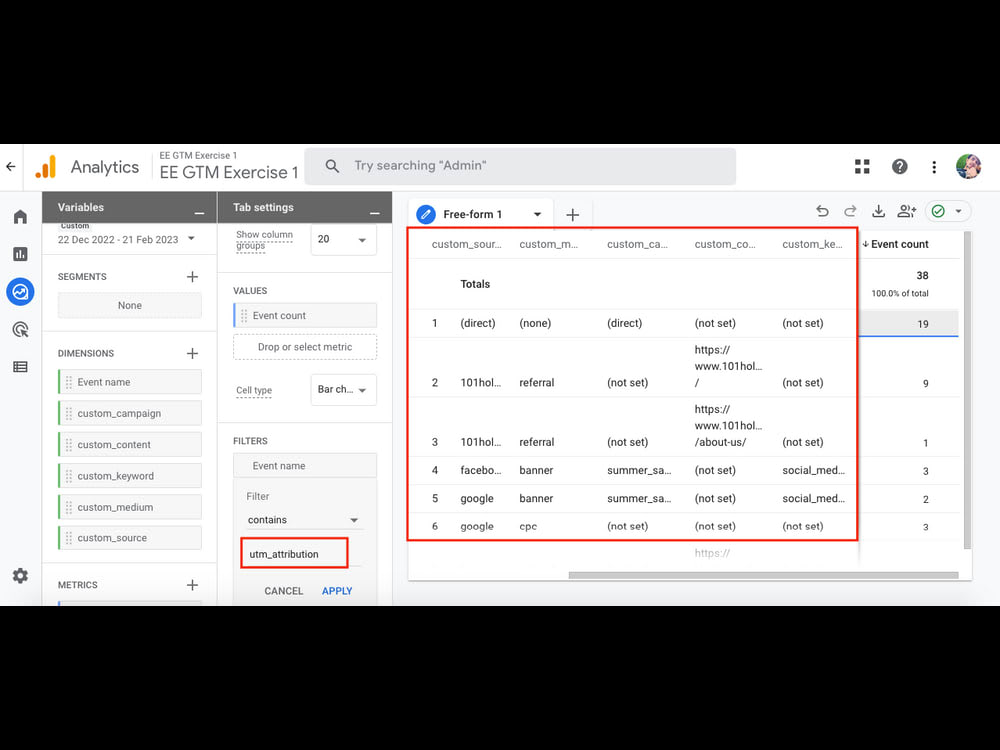Click the utm_attribution filter text field
The image size is (1000, 750).
[293, 553]
